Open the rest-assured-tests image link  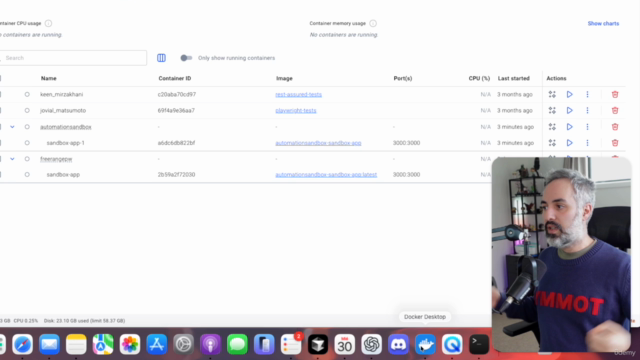coord(298,94)
